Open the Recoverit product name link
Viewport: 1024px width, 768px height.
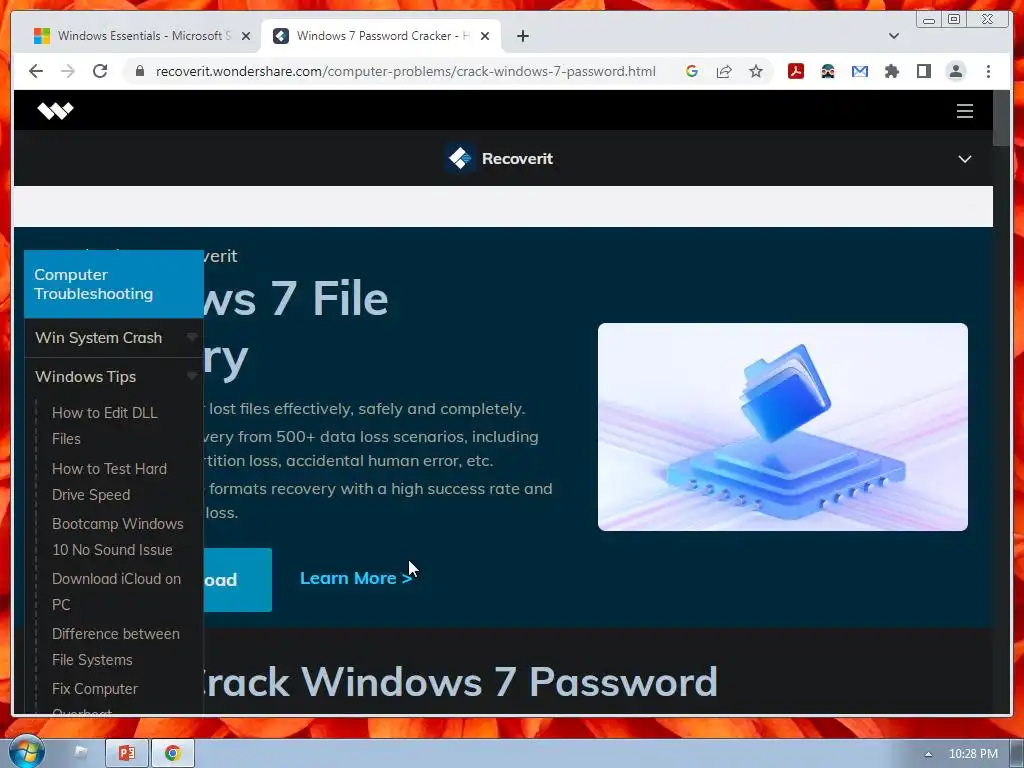coord(517,158)
